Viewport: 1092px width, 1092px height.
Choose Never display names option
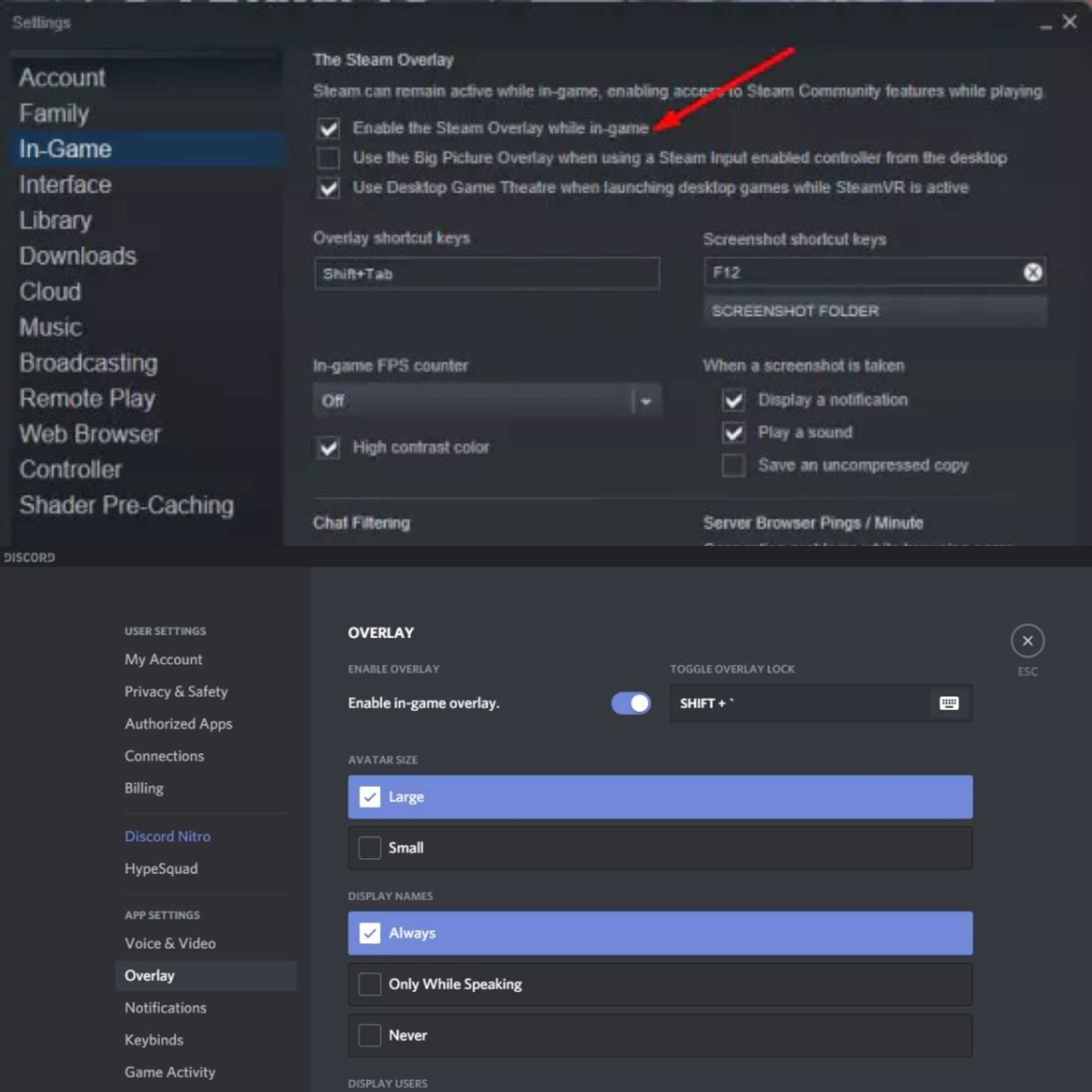click(660, 1035)
